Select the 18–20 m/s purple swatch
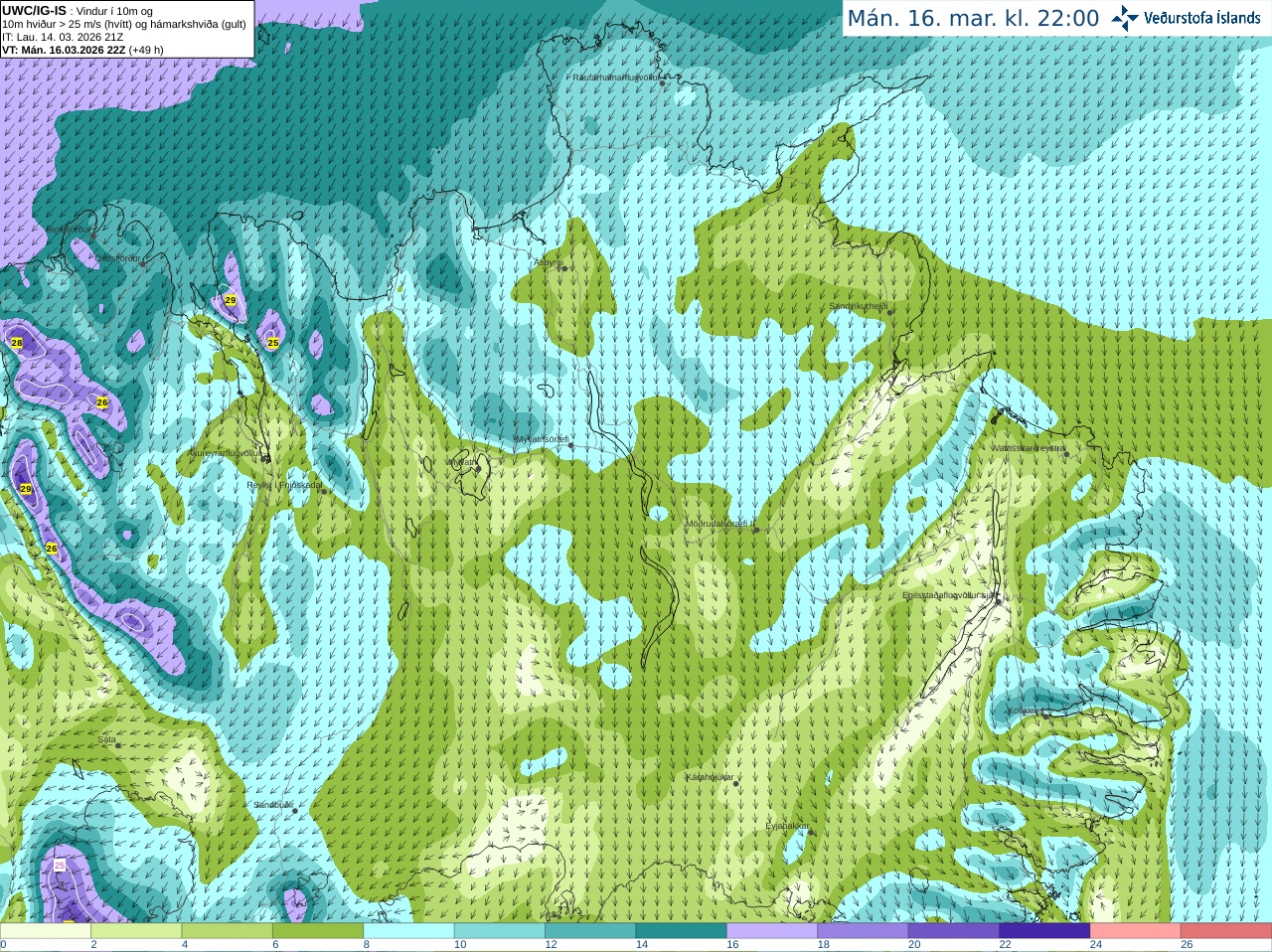This screenshot has width=1272, height=952. [863, 931]
